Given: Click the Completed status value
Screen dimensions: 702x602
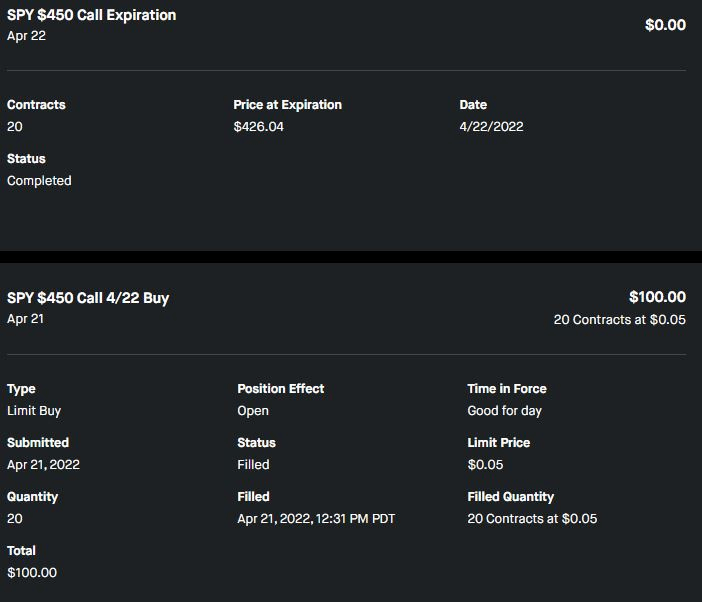Looking at the screenshot, I should (x=39, y=181).
